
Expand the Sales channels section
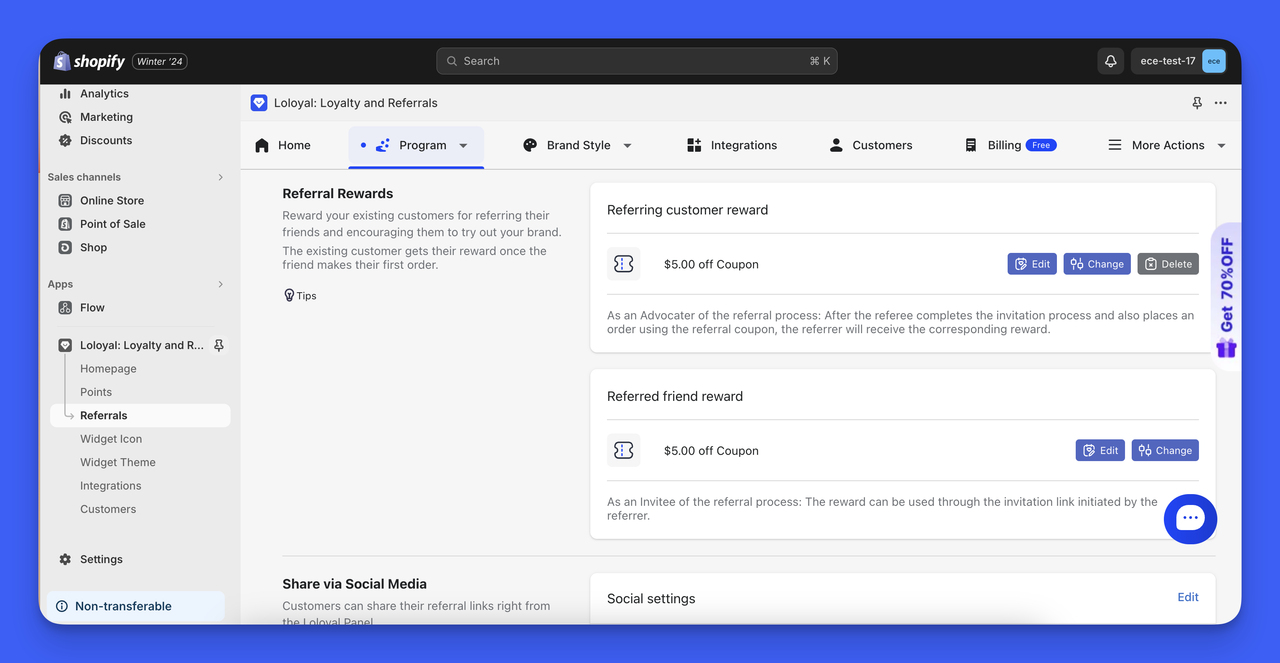pyautogui.click(x=221, y=177)
